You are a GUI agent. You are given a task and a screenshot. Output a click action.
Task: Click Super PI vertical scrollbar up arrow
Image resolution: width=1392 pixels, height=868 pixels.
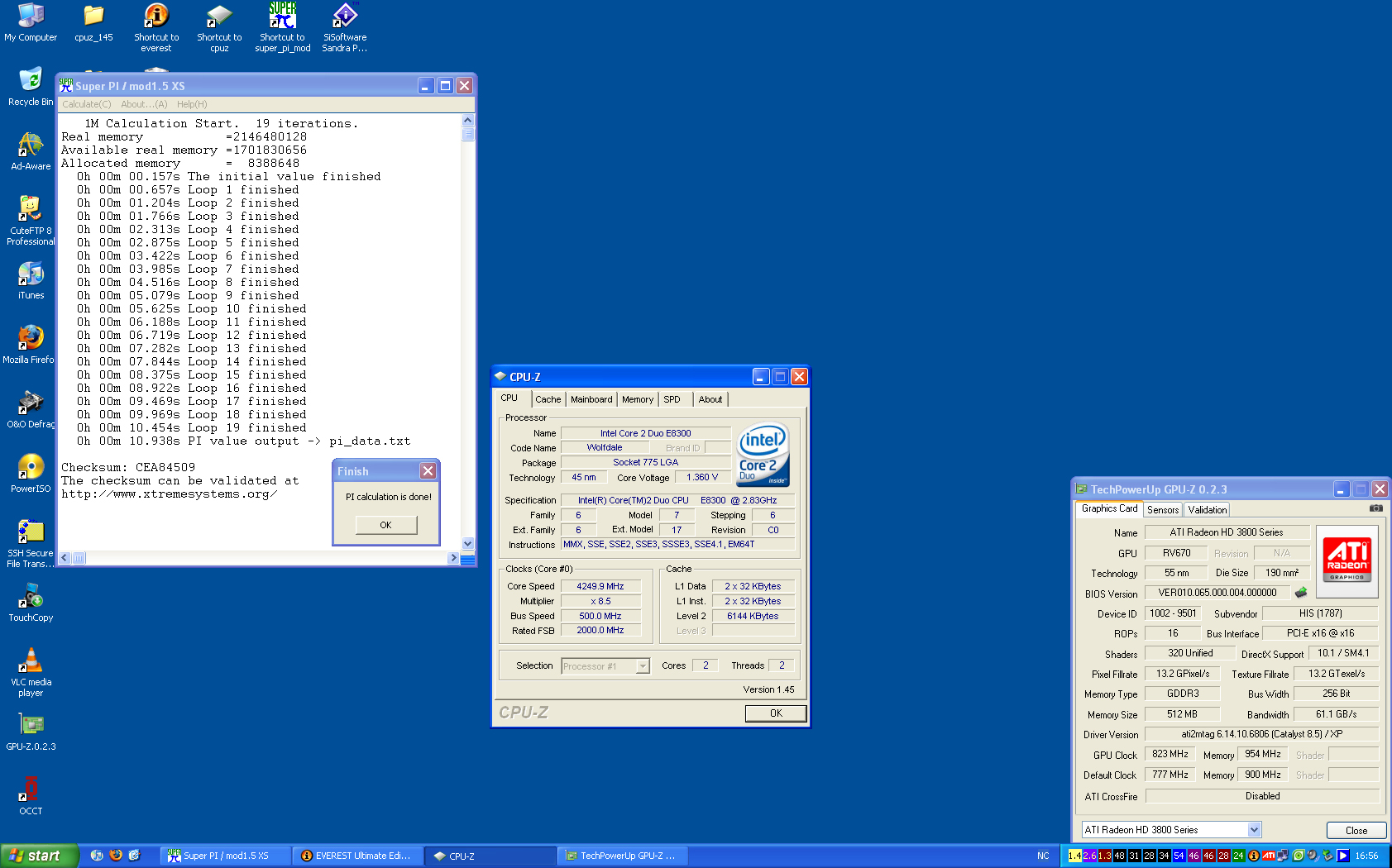click(468, 120)
